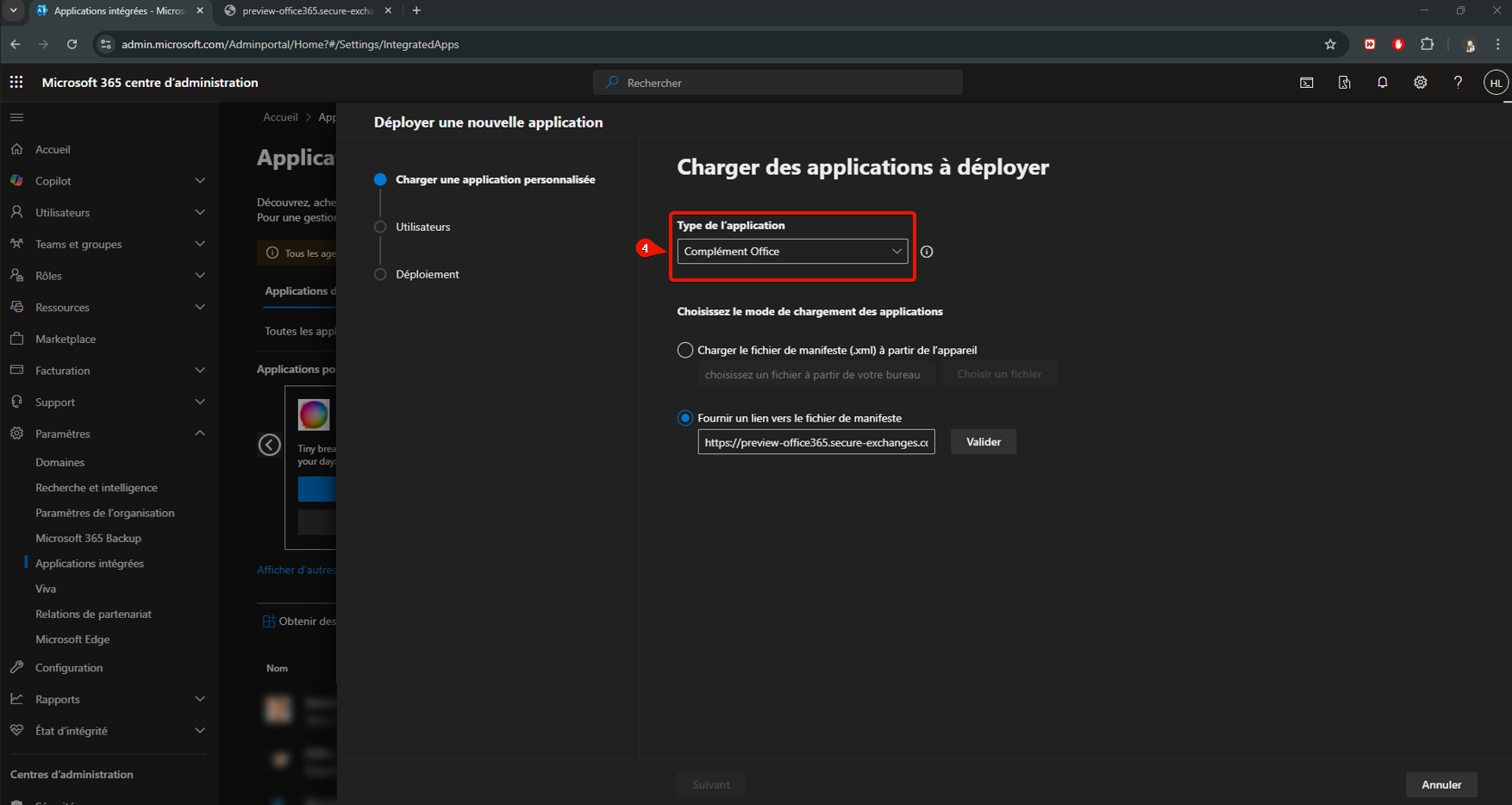
Task: Click the Marketplace bag icon
Action: [x=16, y=339]
